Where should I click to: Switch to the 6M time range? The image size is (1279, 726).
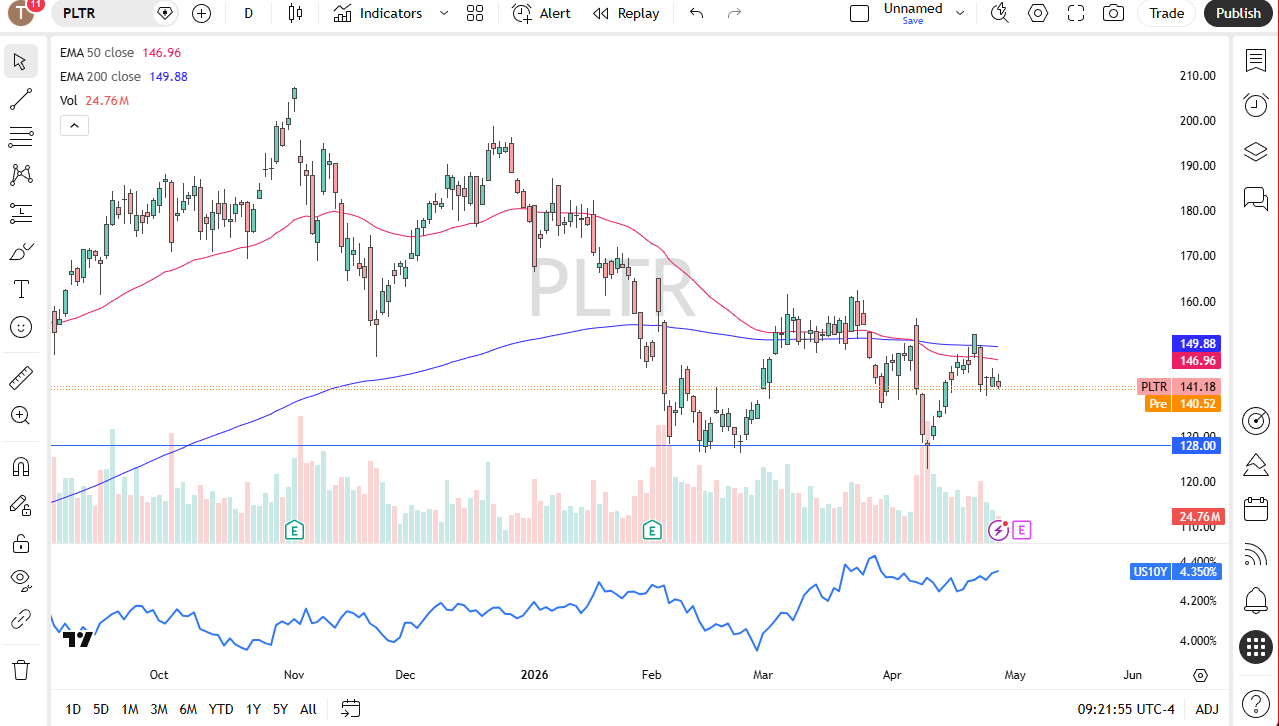click(x=188, y=709)
